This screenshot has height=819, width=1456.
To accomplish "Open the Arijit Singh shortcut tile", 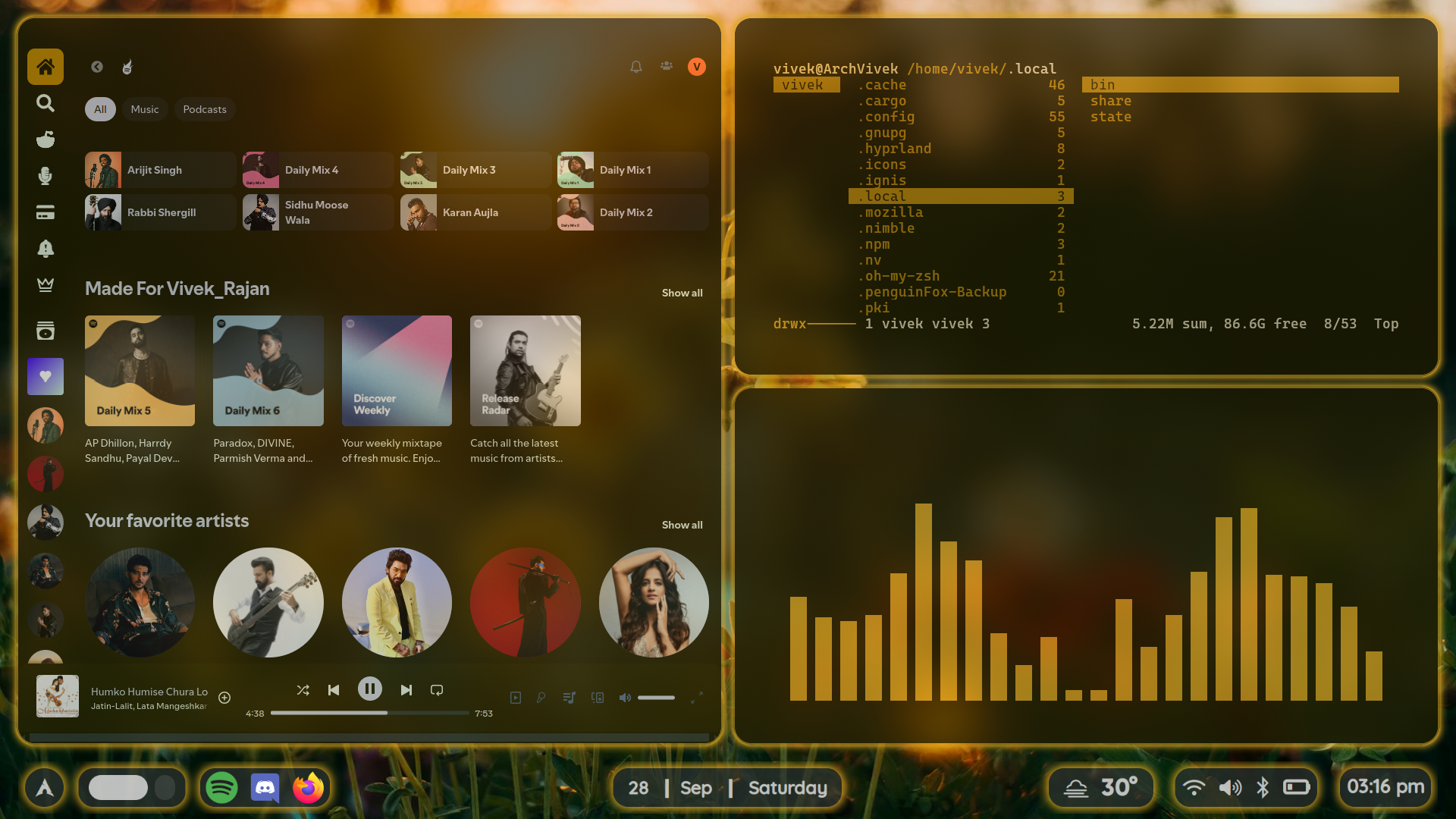I will tap(161, 170).
